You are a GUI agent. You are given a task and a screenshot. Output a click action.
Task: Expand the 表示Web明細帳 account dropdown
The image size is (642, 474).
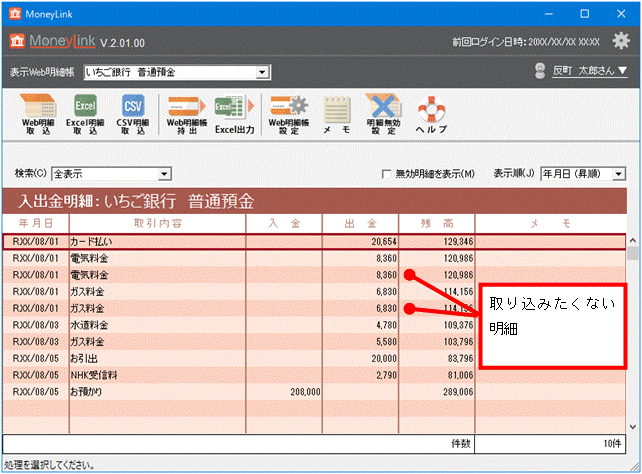point(262,72)
